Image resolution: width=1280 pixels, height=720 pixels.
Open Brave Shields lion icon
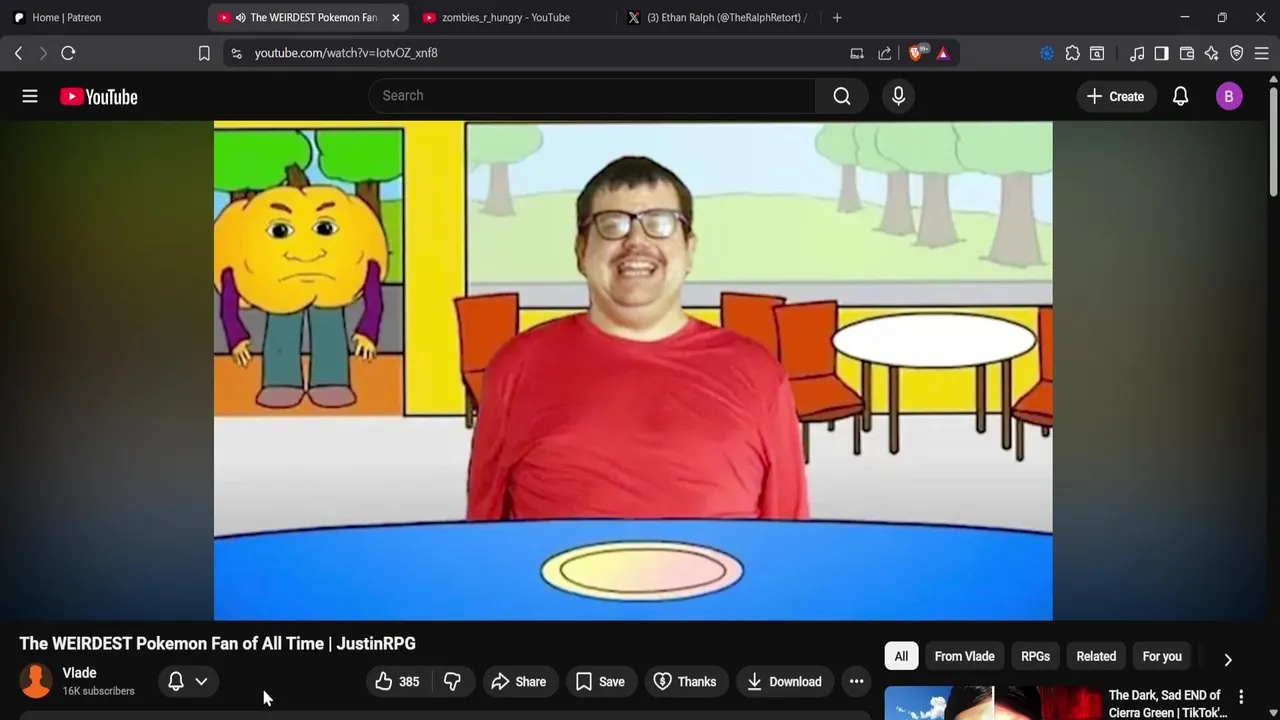click(917, 53)
